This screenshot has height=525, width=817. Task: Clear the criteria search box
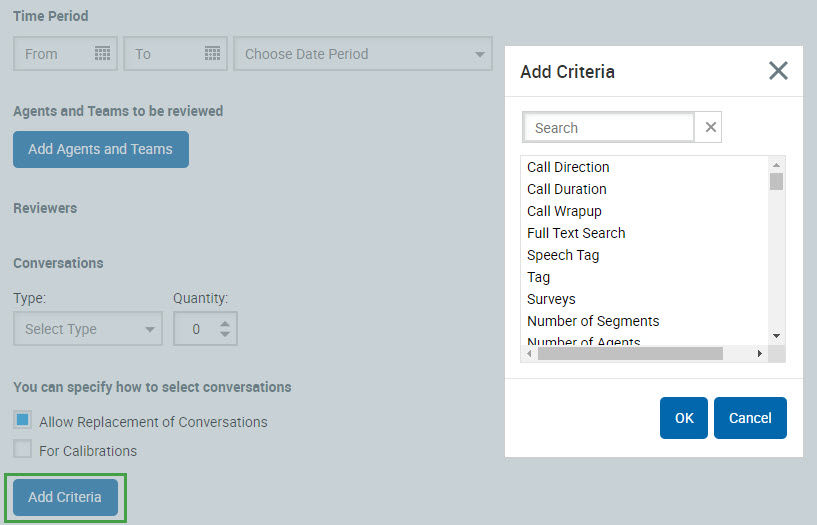[x=711, y=128]
